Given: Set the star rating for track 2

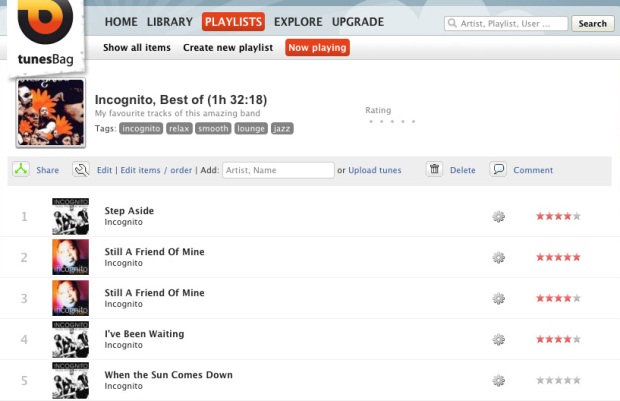Looking at the screenshot, I should pos(558,257).
